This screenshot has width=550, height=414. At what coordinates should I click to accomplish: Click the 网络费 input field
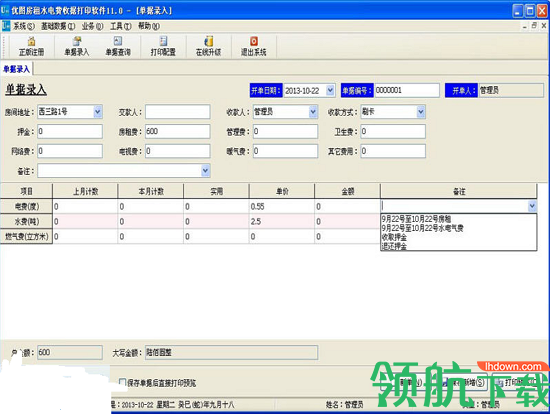tap(70, 151)
